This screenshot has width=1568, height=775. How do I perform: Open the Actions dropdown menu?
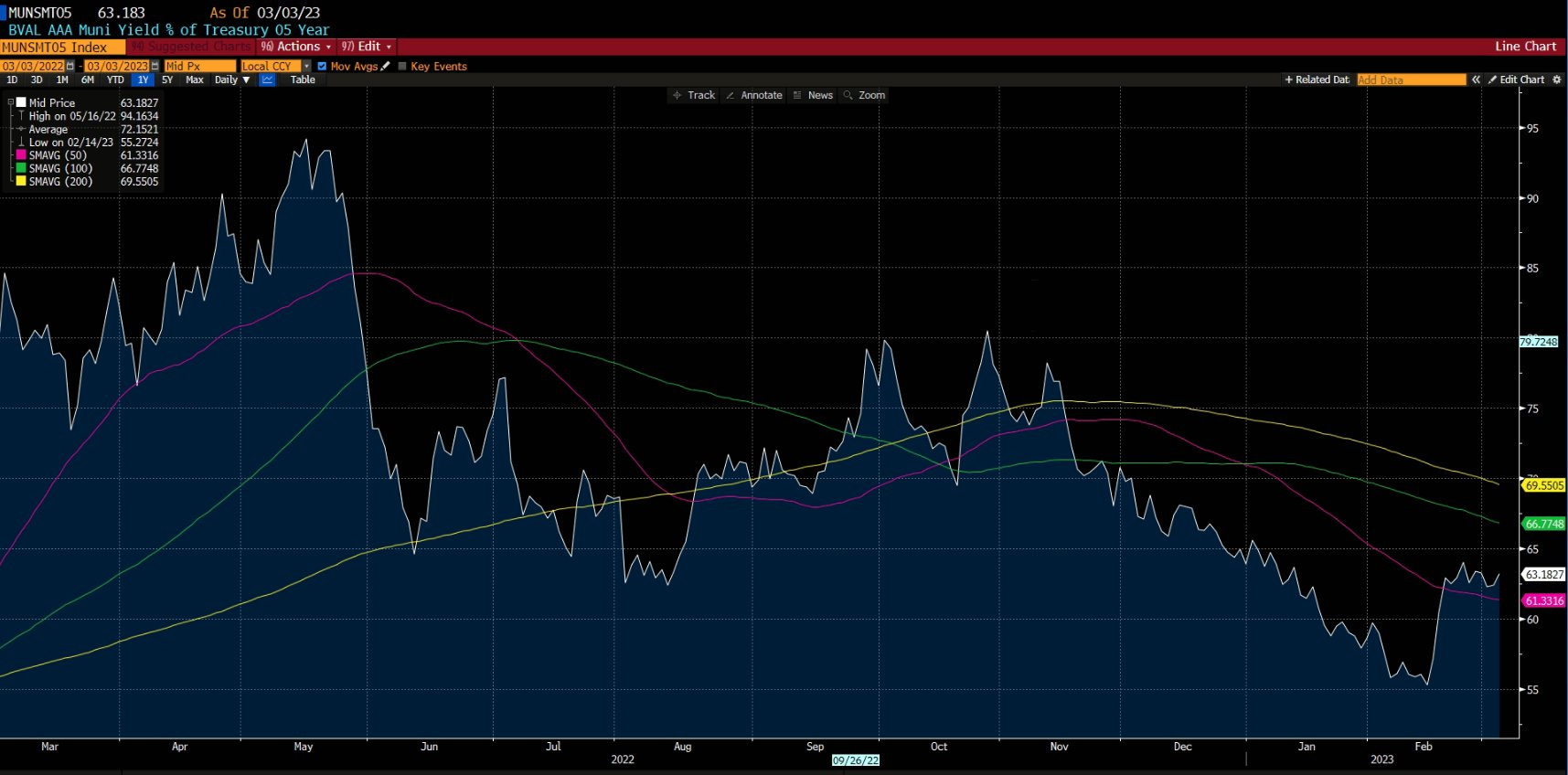pyautogui.click(x=296, y=47)
